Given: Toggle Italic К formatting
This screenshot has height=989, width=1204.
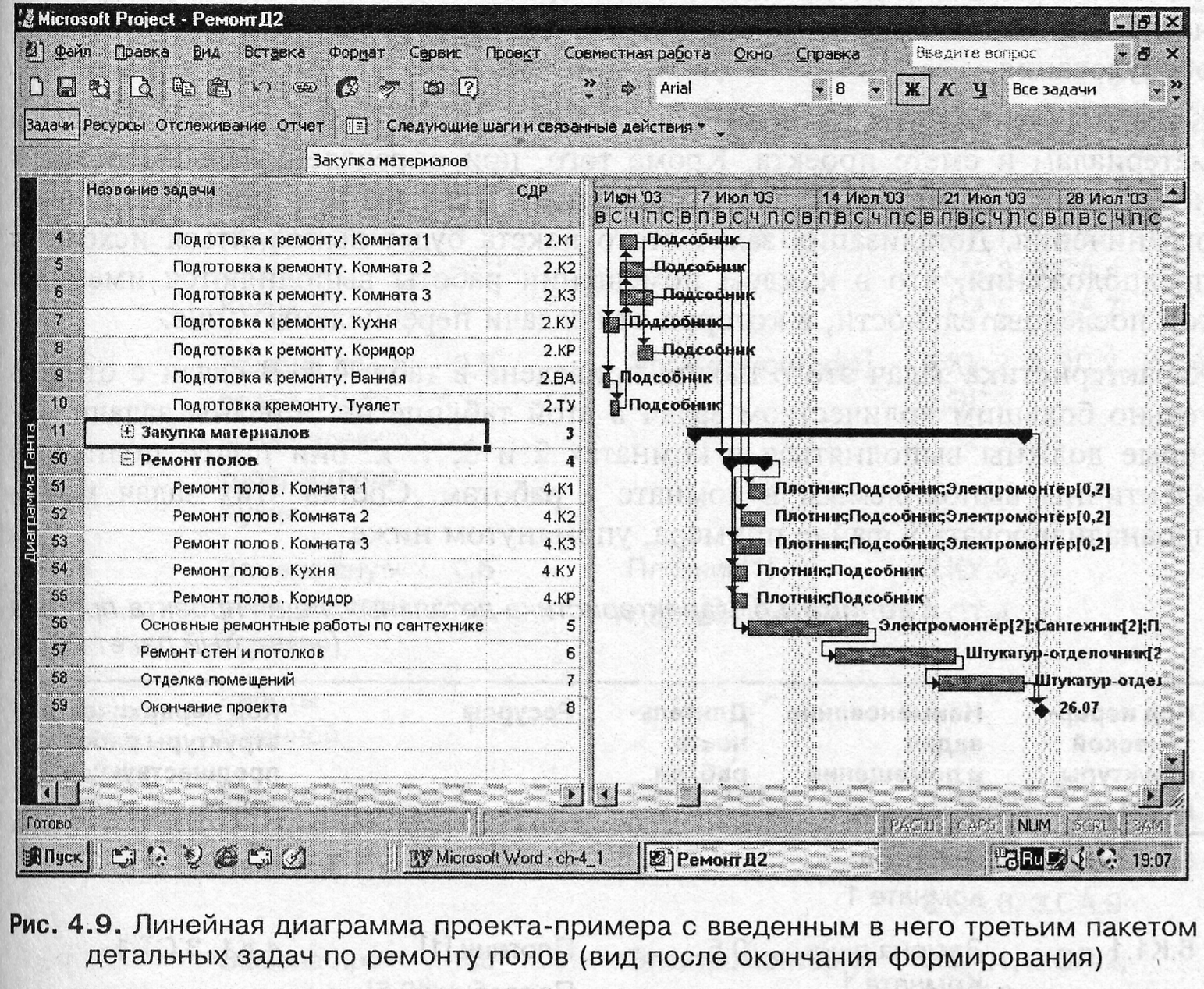Looking at the screenshot, I should click(946, 90).
